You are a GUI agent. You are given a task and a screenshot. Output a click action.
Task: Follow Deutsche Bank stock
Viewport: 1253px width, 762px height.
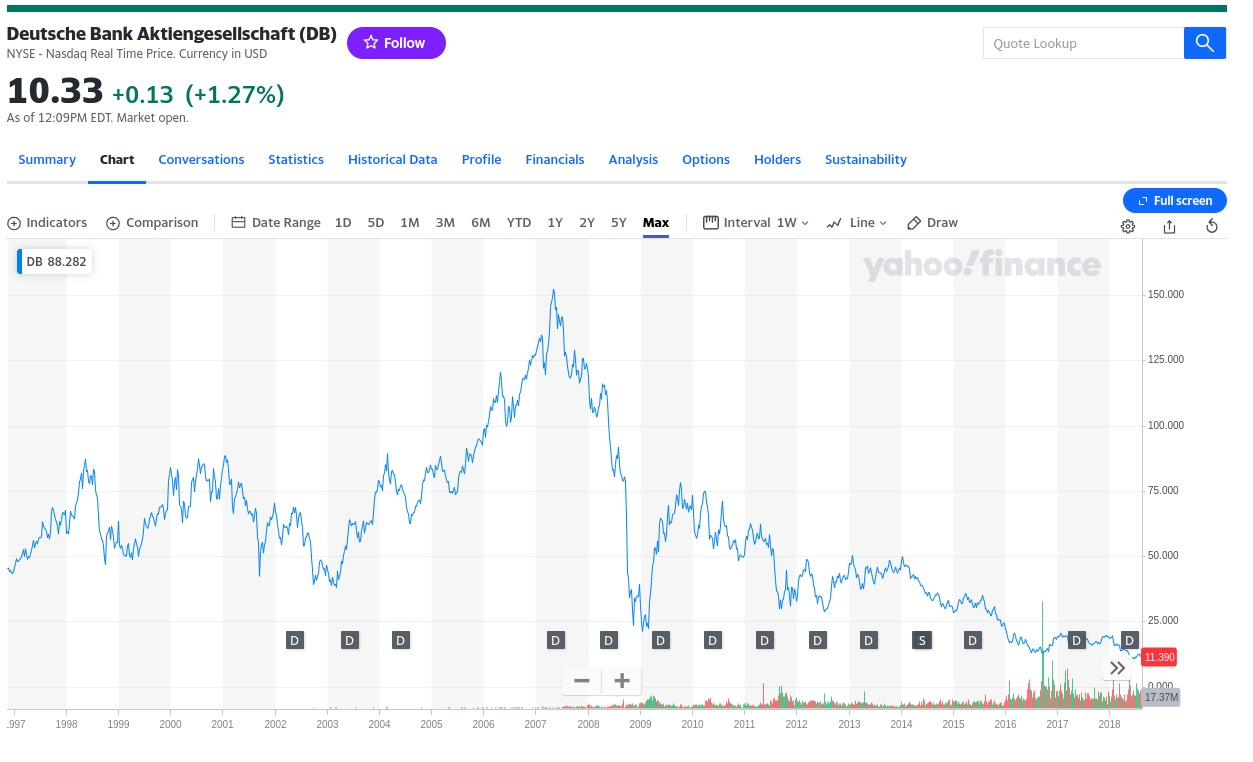coord(396,43)
